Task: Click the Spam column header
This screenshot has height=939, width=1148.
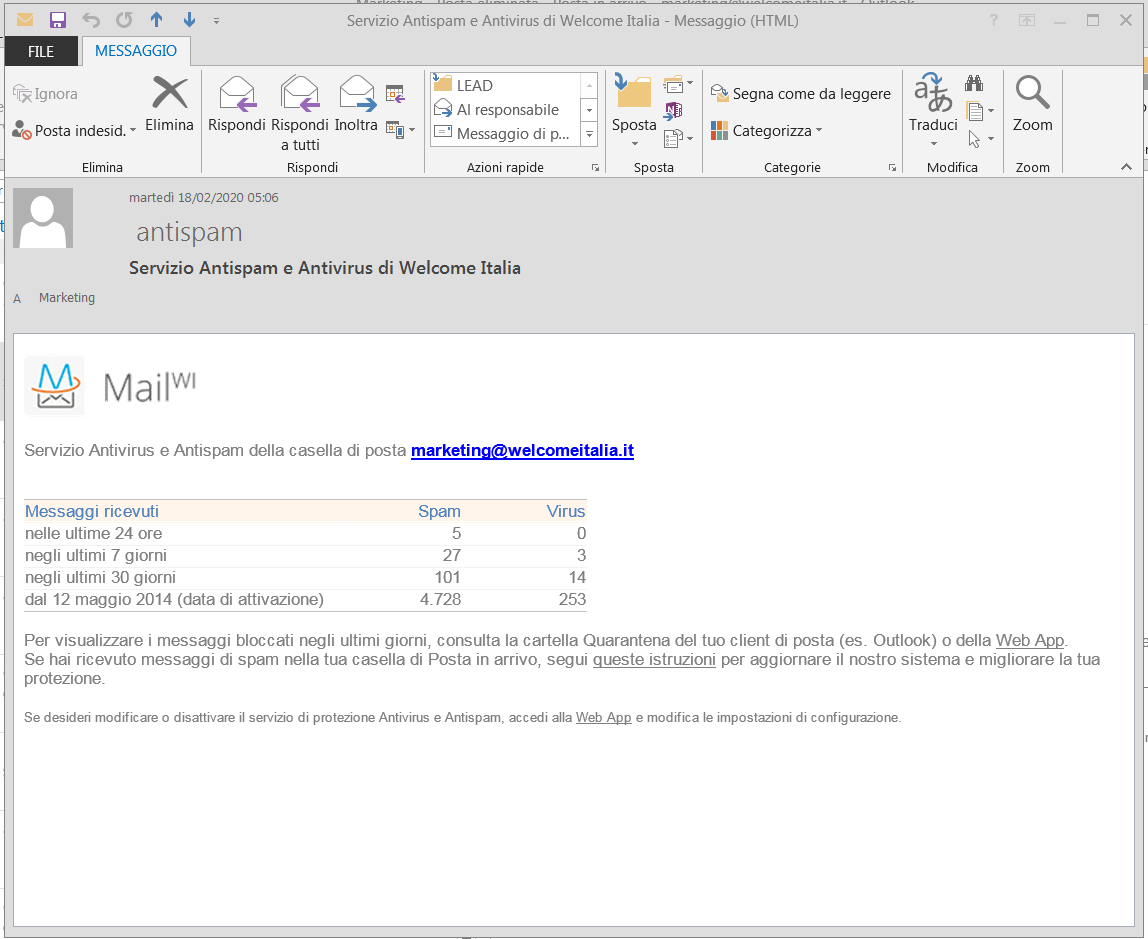Action: tap(439, 511)
